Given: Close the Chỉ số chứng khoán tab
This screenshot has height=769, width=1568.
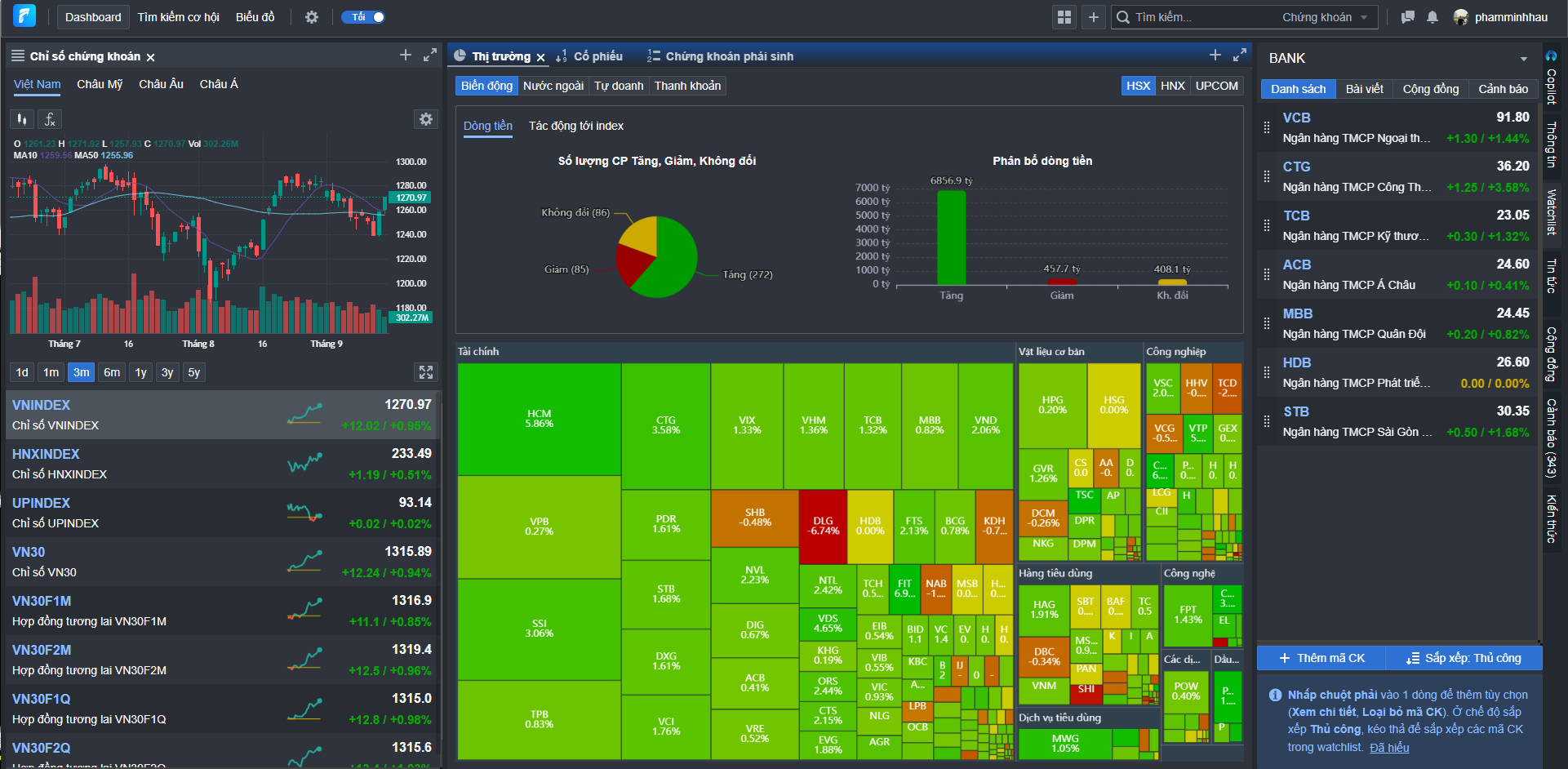Looking at the screenshot, I should click(150, 57).
